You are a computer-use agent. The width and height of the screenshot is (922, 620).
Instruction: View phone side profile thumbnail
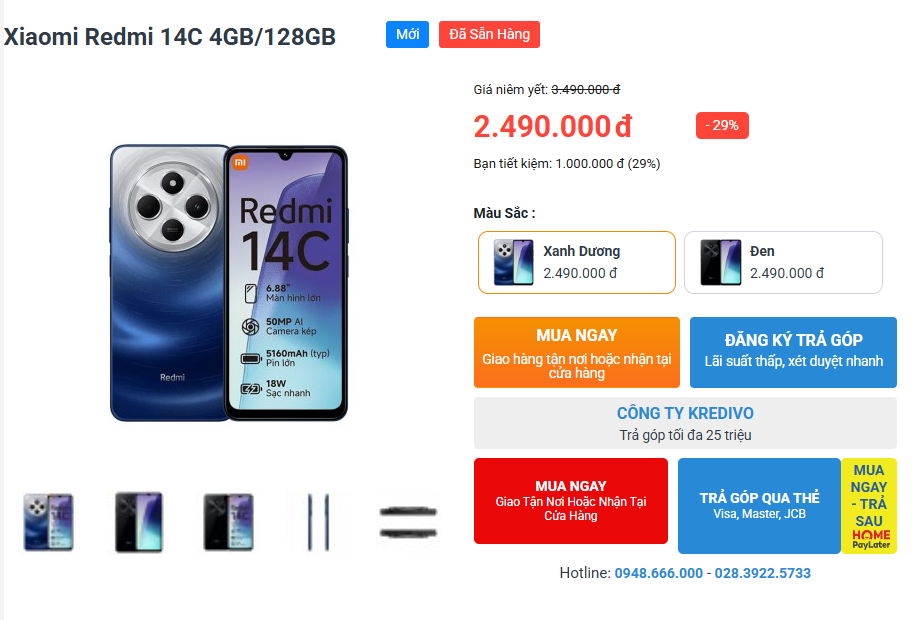click(319, 522)
